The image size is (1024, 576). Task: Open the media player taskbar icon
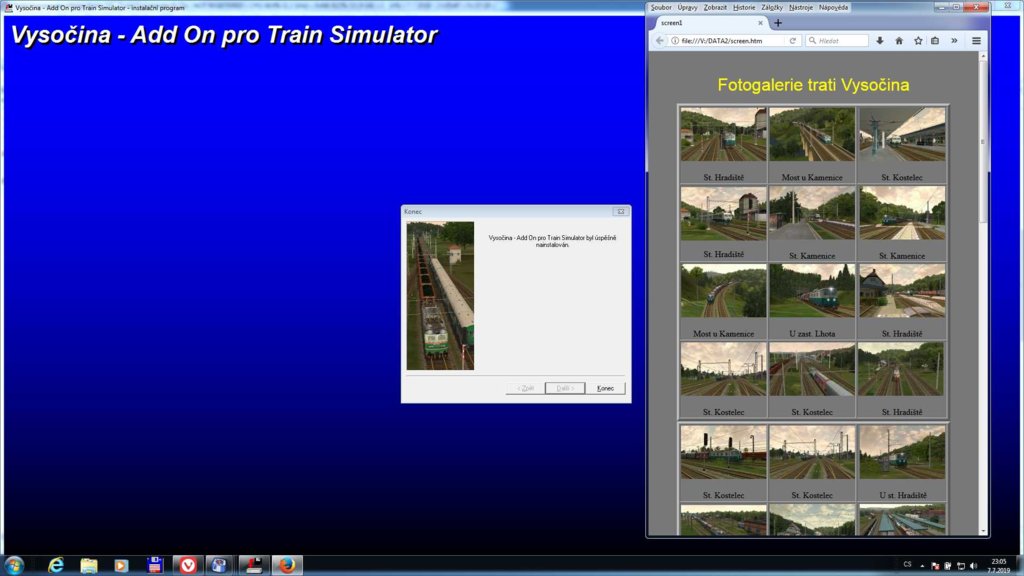pyautogui.click(x=121, y=565)
